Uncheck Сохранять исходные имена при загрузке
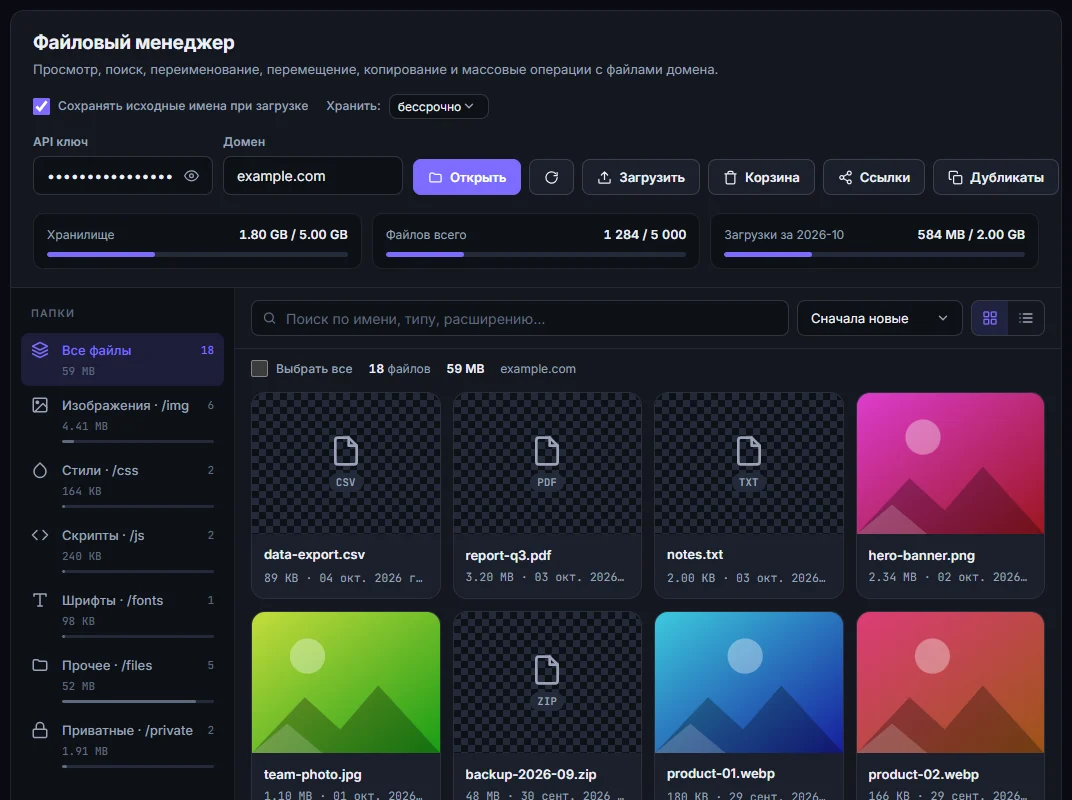The image size is (1072, 800). pyautogui.click(x=42, y=106)
